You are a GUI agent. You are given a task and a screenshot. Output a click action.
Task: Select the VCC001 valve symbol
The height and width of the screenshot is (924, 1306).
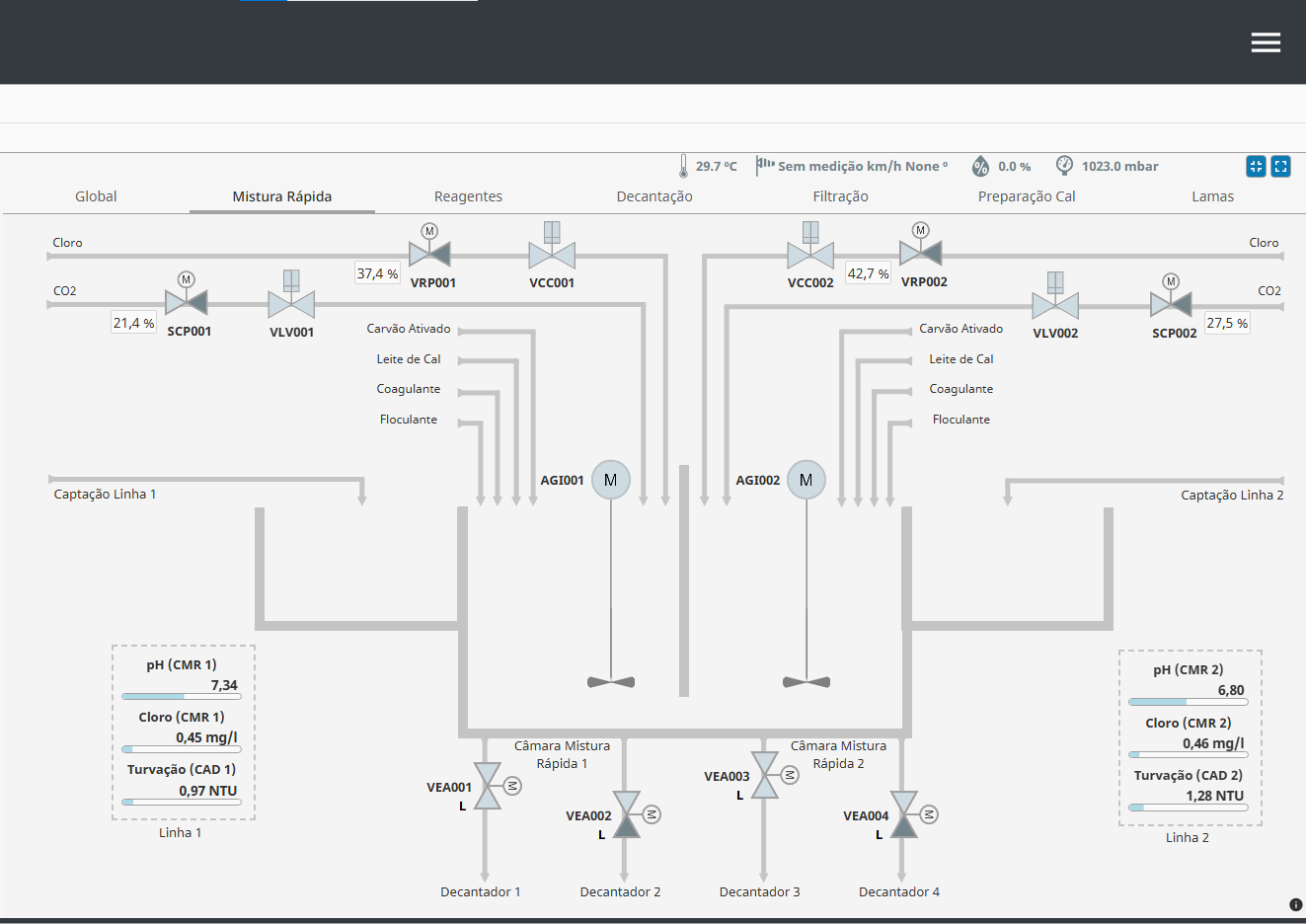(552, 255)
